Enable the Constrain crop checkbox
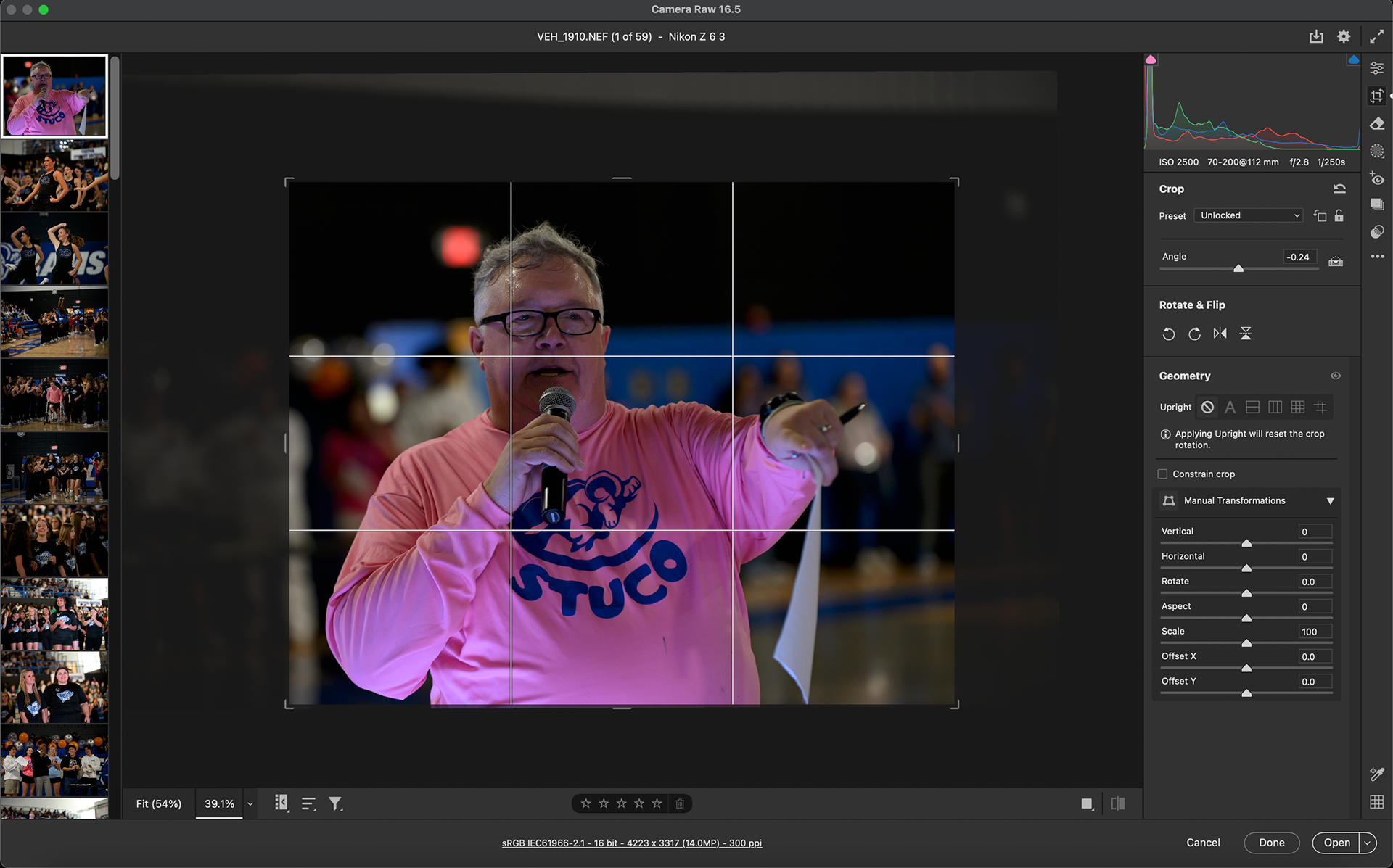The height and width of the screenshot is (868, 1393). coord(1162,474)
